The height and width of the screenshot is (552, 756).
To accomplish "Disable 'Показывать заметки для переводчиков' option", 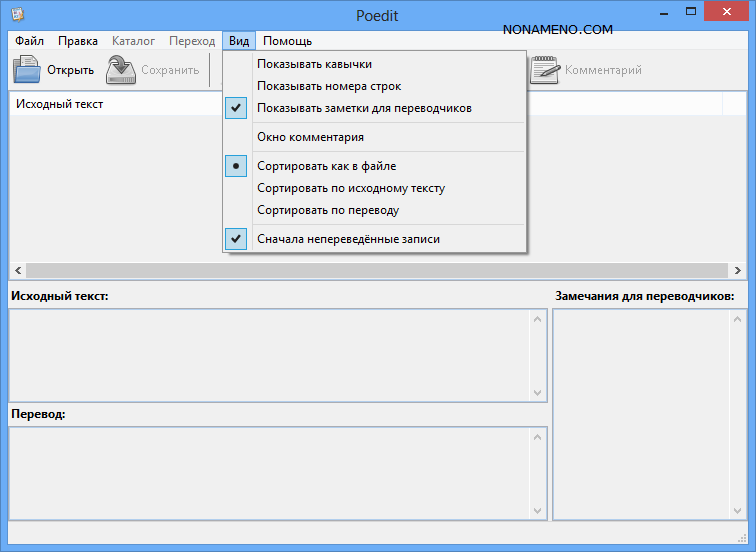I will 364,108.
